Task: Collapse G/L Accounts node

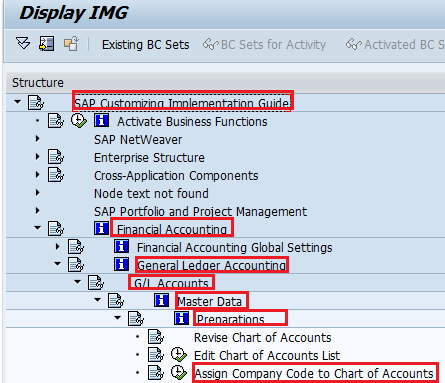Action: coord(78,282)
